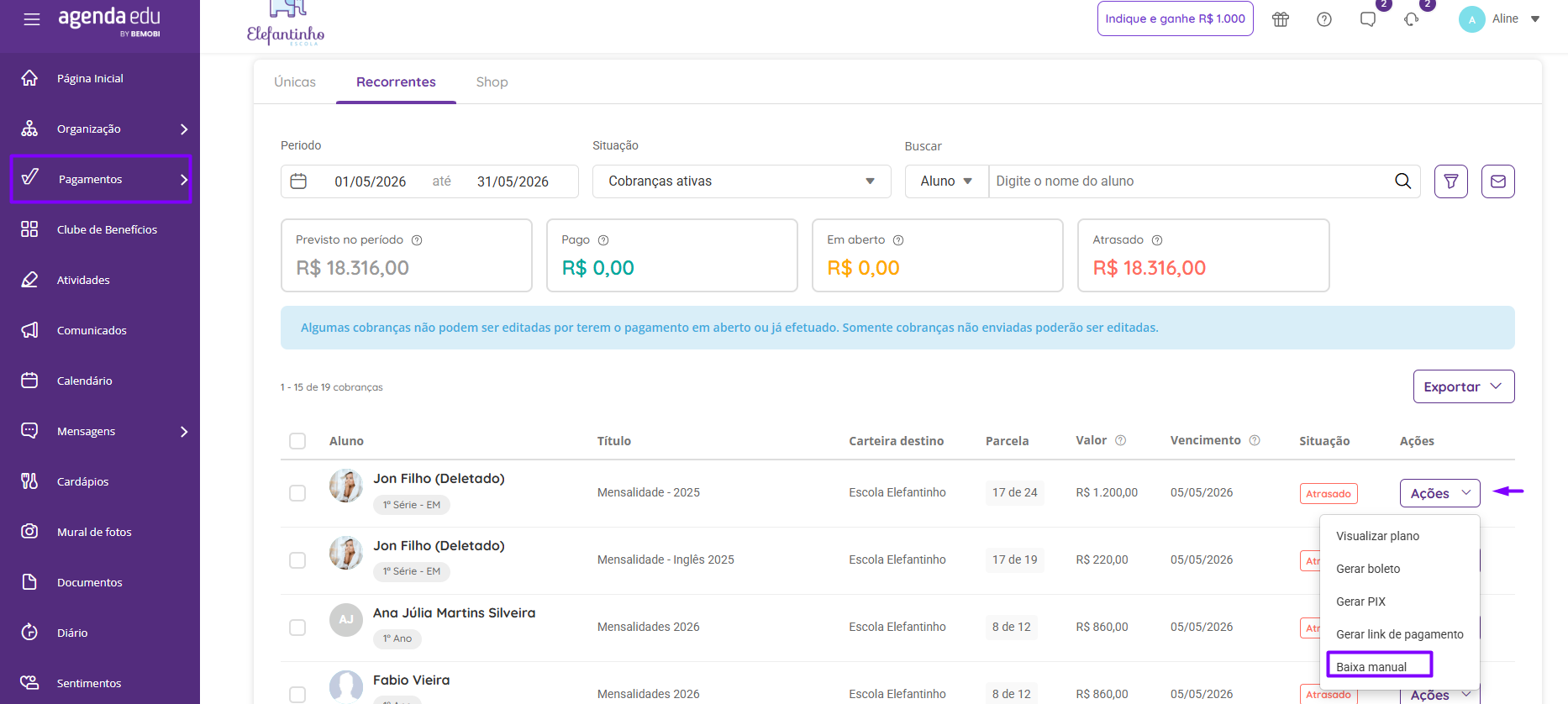The height and width of the screenshot is (704, 1568).
Task: Click the R$ 220,00 value cell
Action: (x=1102, y=560)
